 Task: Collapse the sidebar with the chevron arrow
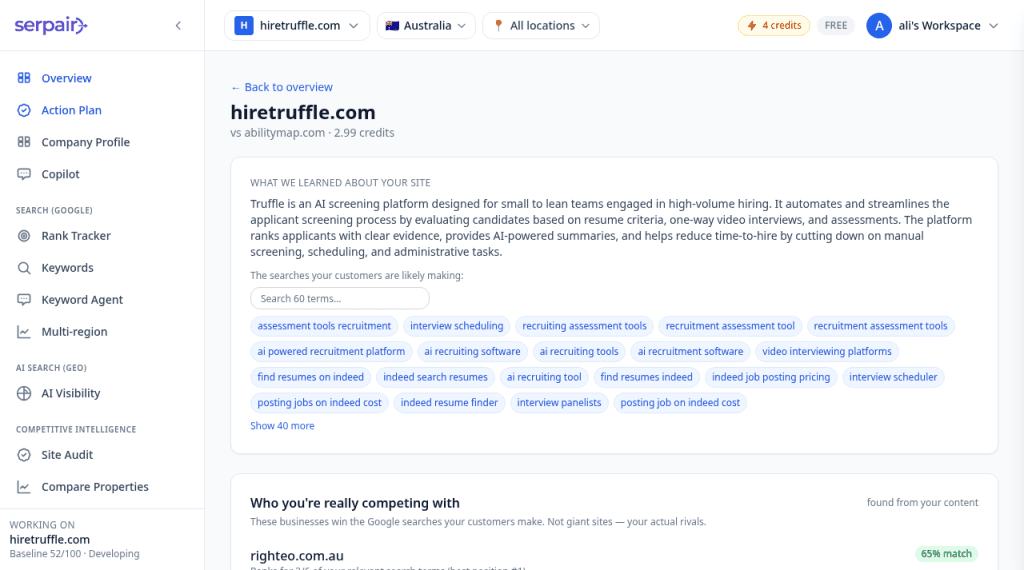point(178,25)
